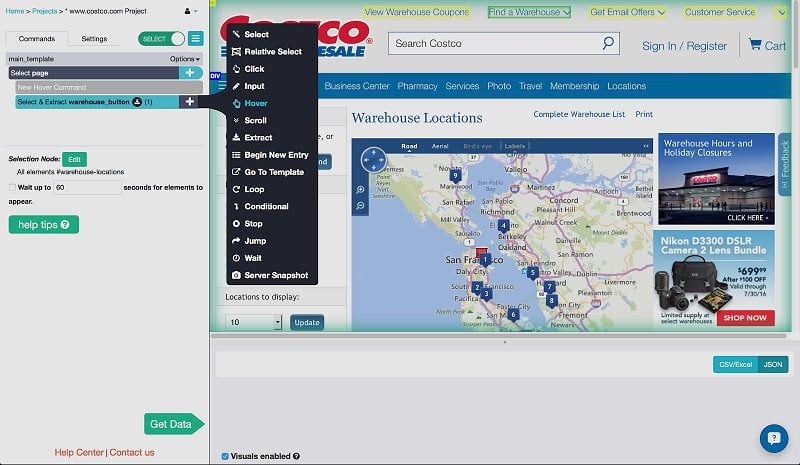
Task: Open the Membership nav item
Action: [x=574, y=86]
